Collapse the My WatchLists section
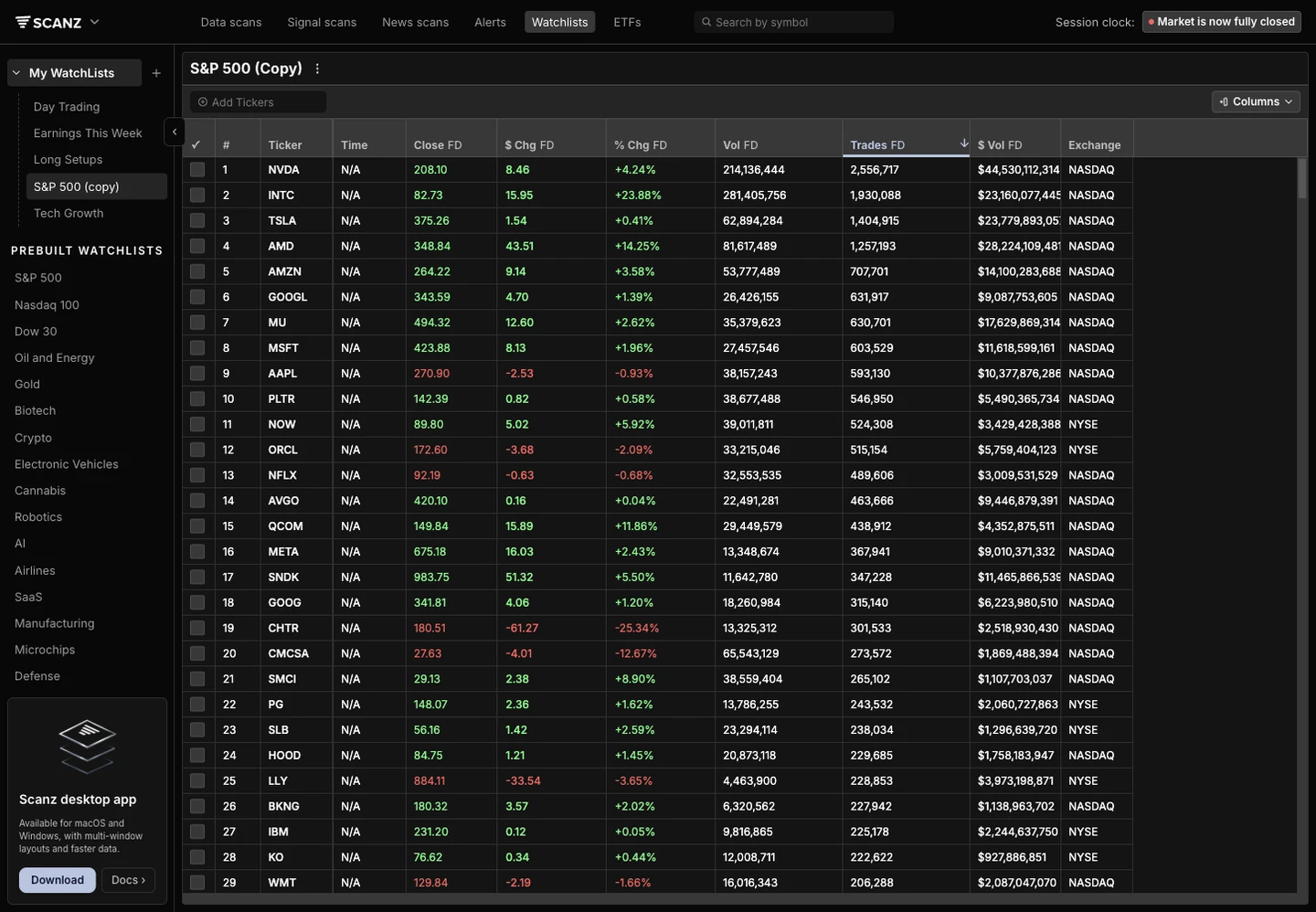The width and height of the screenshot is (1316, 912). (x=16, y=73)
